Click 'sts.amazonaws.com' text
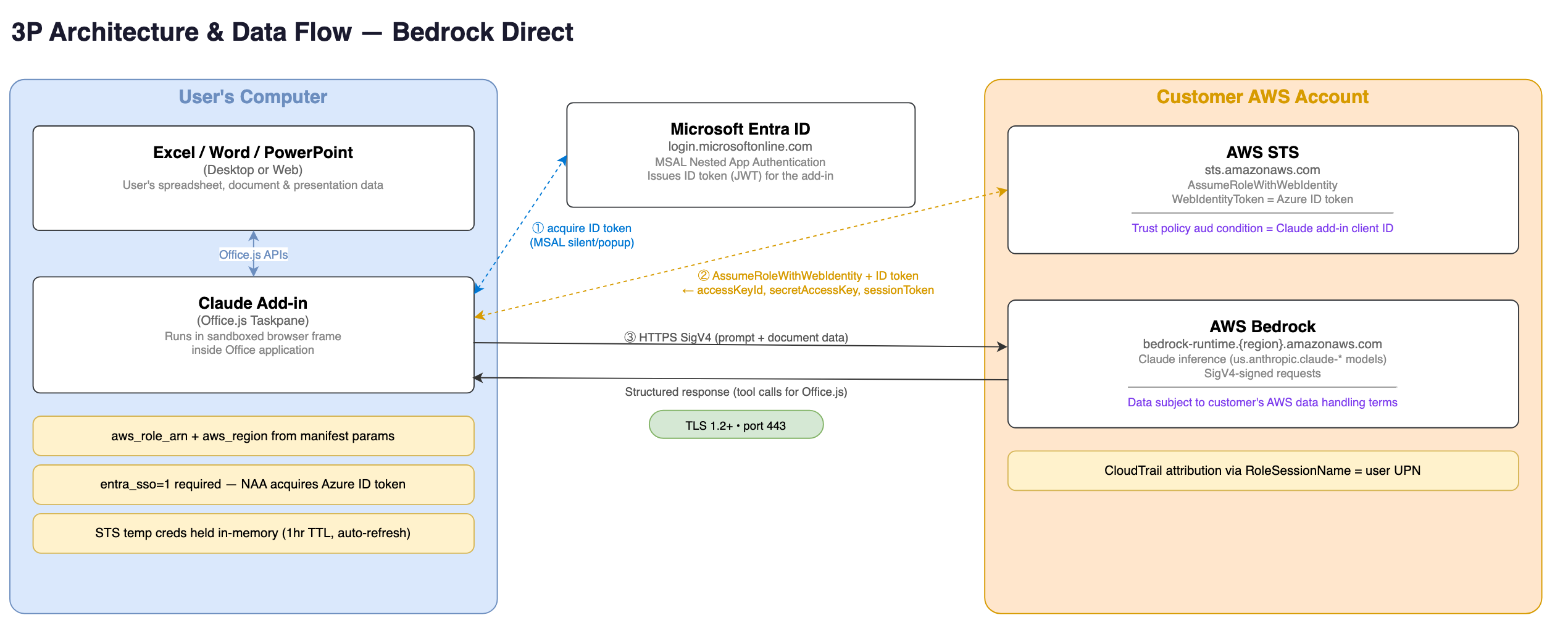1568x636 pixels. click(1262, 170)
